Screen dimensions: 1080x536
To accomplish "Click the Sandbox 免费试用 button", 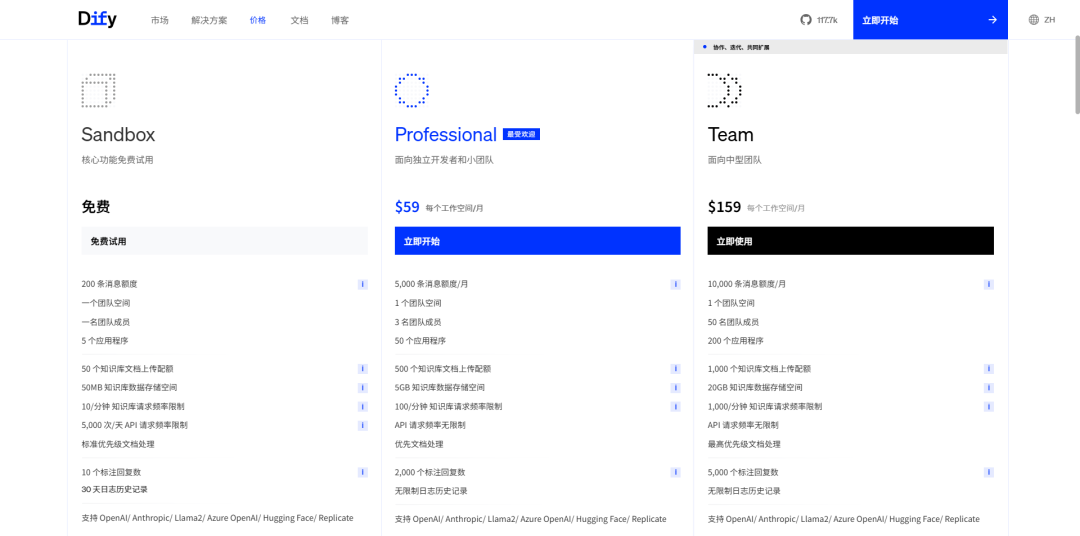I will (x=224, y=241).
